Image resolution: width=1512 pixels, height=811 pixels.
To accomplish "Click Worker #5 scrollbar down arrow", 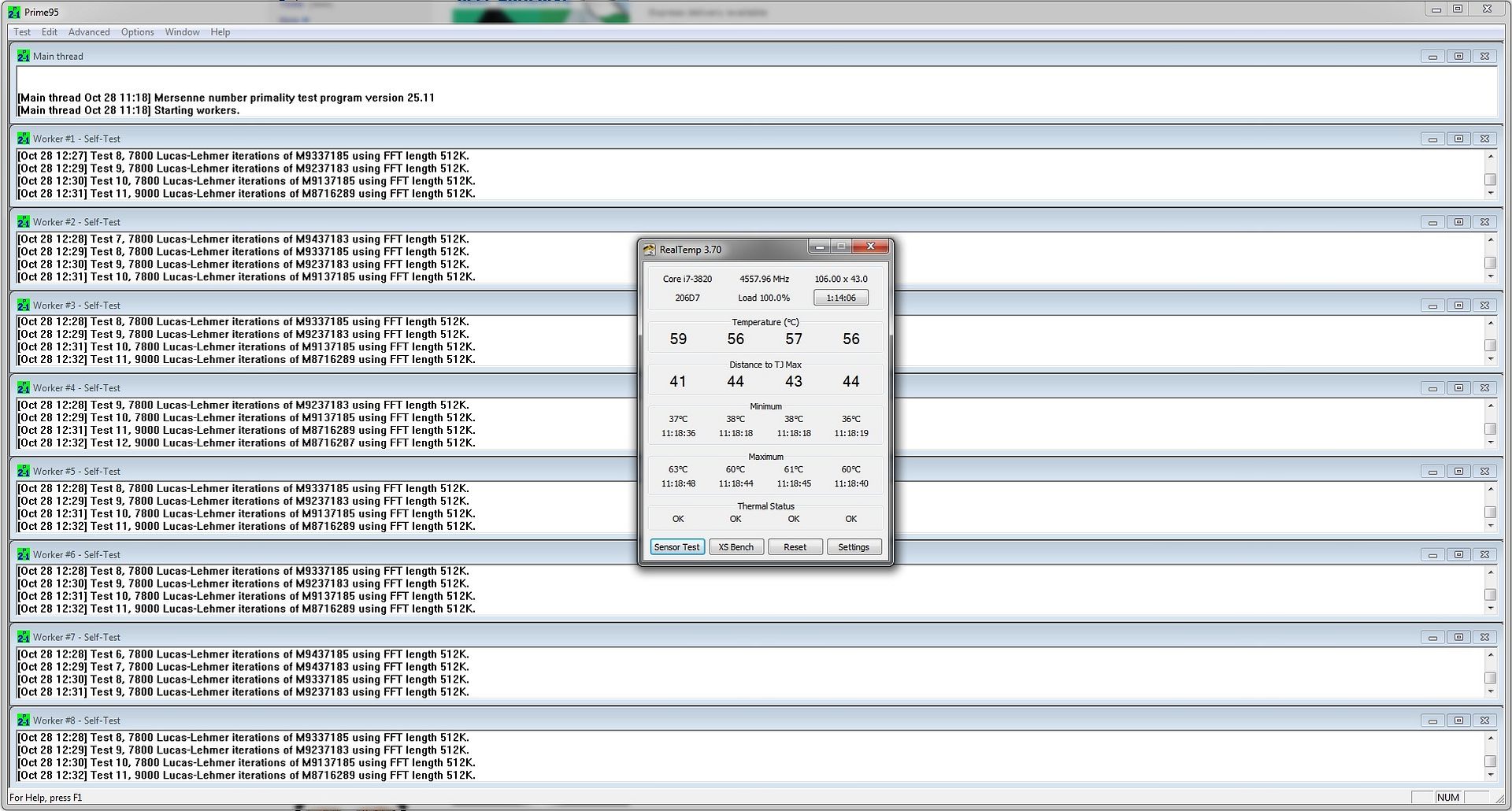I will coord(1490,526).
